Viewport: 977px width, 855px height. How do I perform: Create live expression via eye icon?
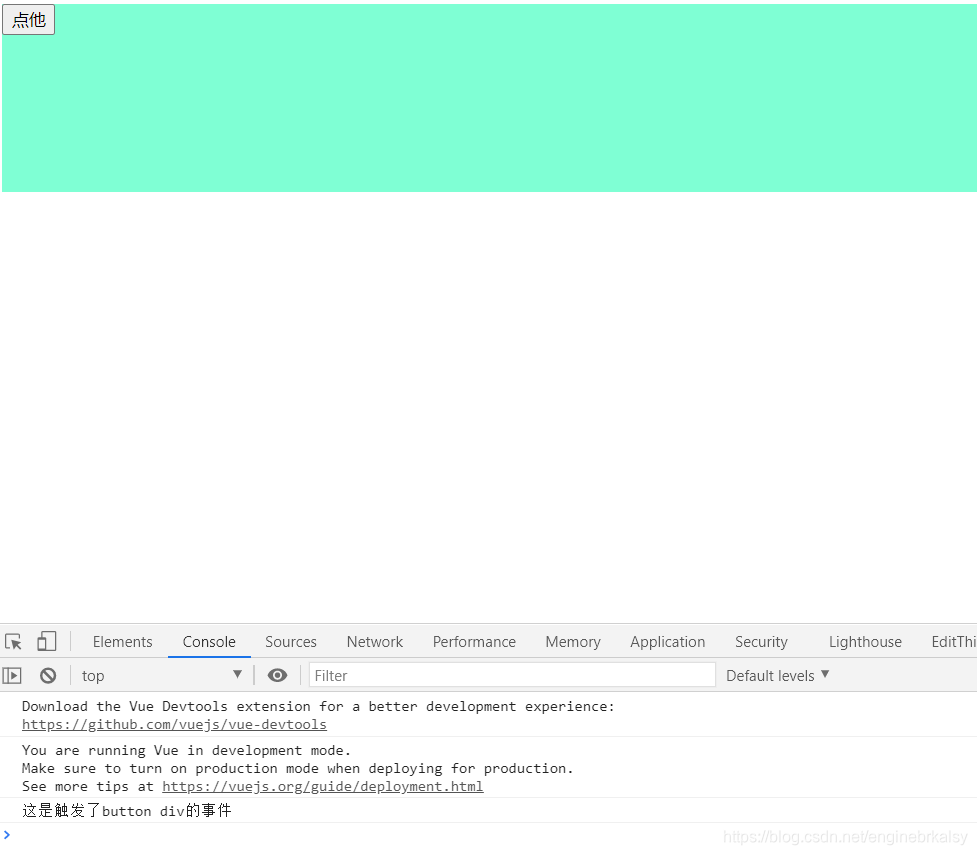click(x=277, y=676)
